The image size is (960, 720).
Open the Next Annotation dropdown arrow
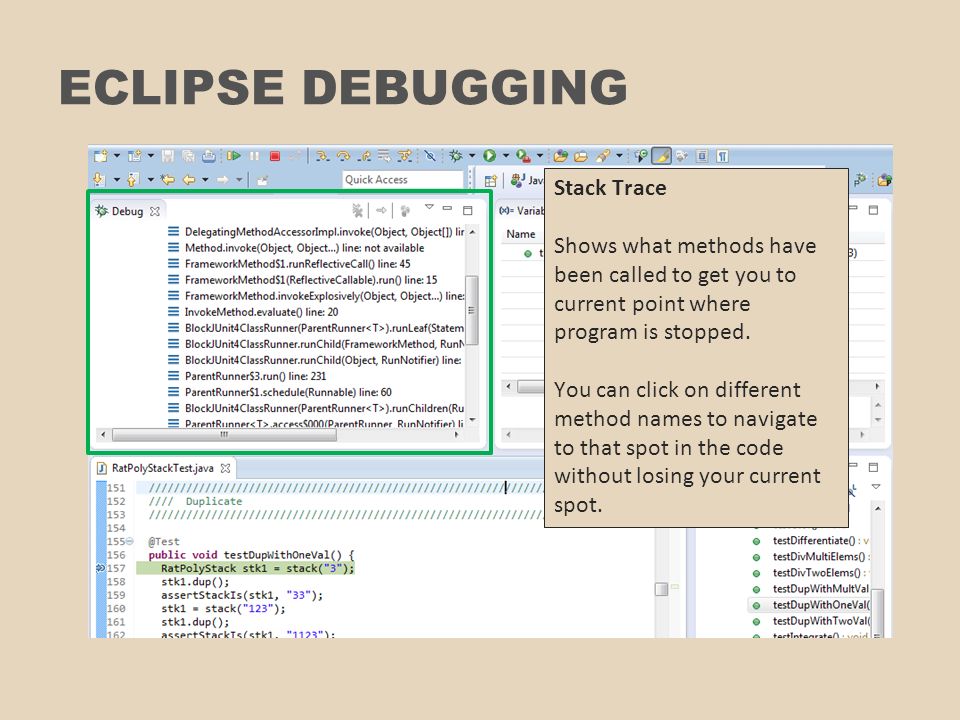point(116,180)
